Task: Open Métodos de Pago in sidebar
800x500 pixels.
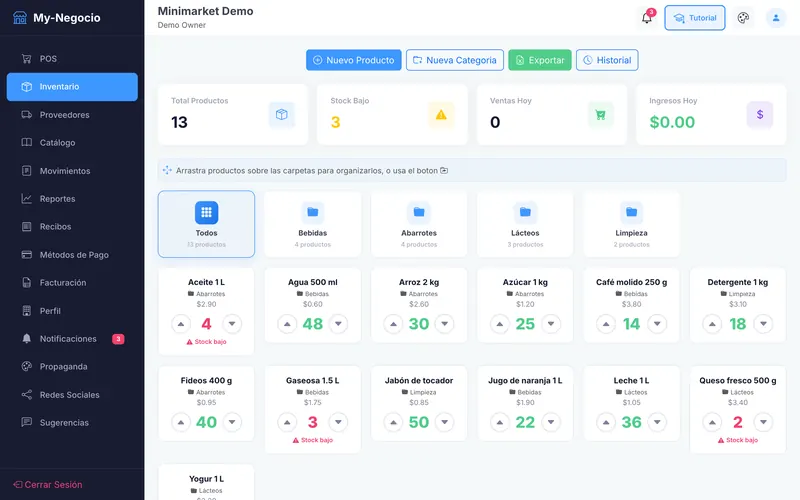Action: tap(72, 255)
